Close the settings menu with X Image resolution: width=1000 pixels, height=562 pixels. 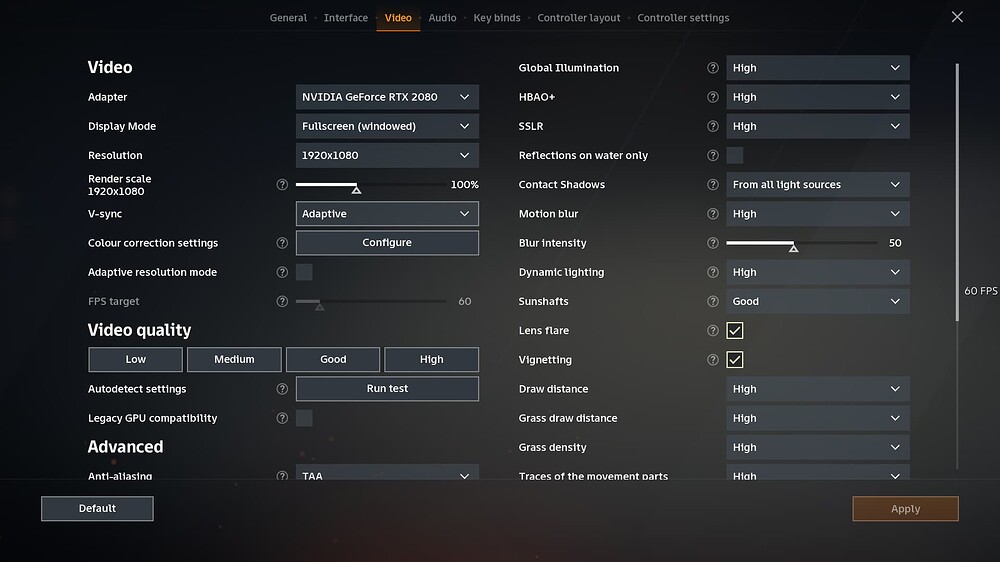pyautogui.click(x=957, y=17)
